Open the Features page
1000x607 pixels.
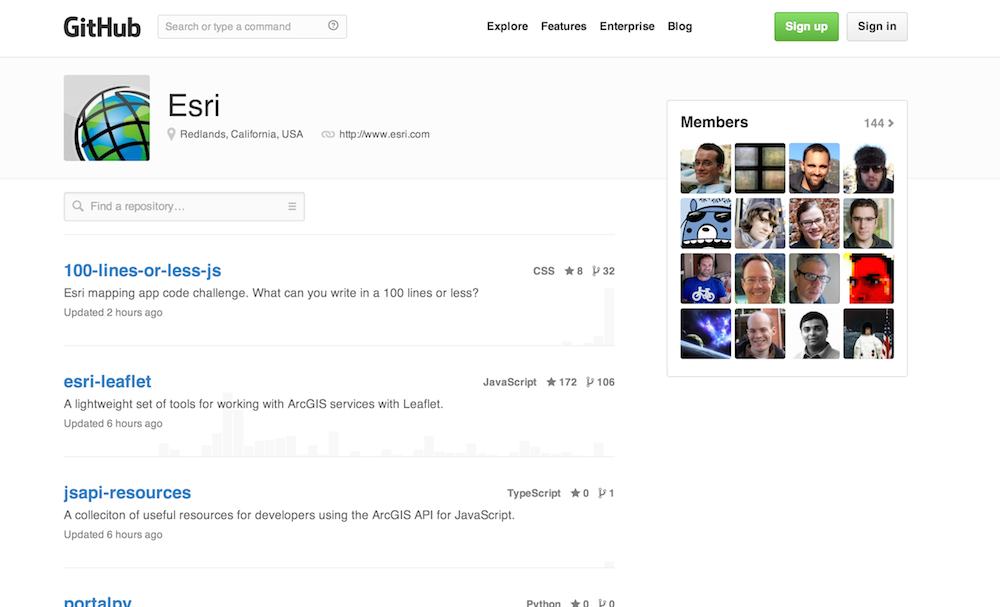[x=563, y=26]
